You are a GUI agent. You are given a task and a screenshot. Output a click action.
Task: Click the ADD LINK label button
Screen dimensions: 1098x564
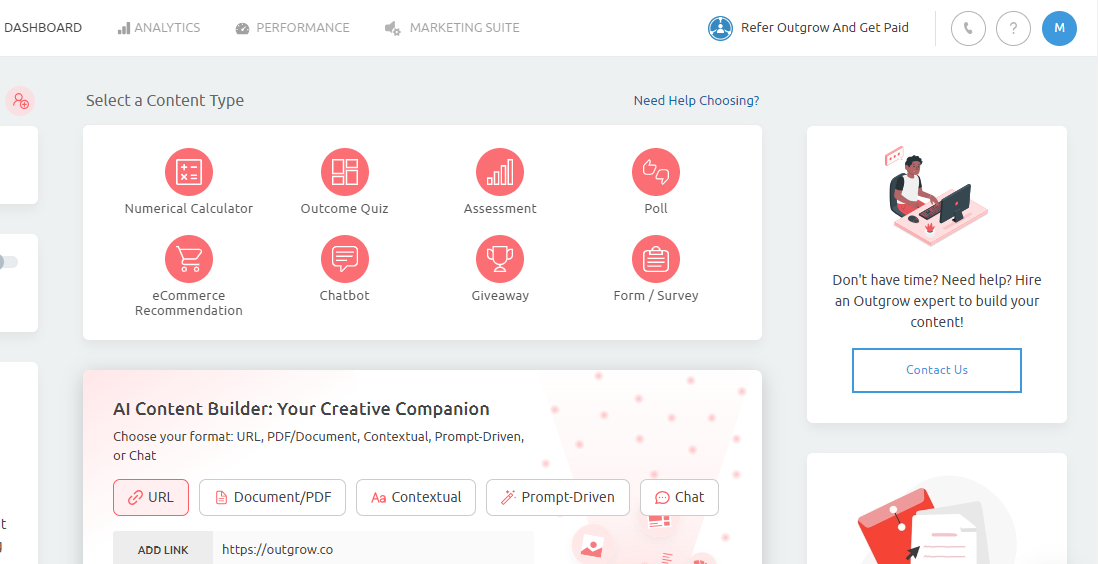(163, 550)
